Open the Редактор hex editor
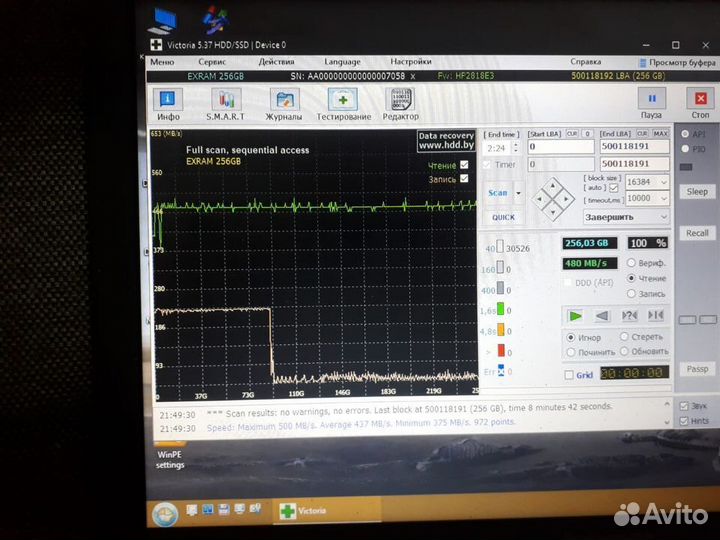720x540 pixels. 401,104
